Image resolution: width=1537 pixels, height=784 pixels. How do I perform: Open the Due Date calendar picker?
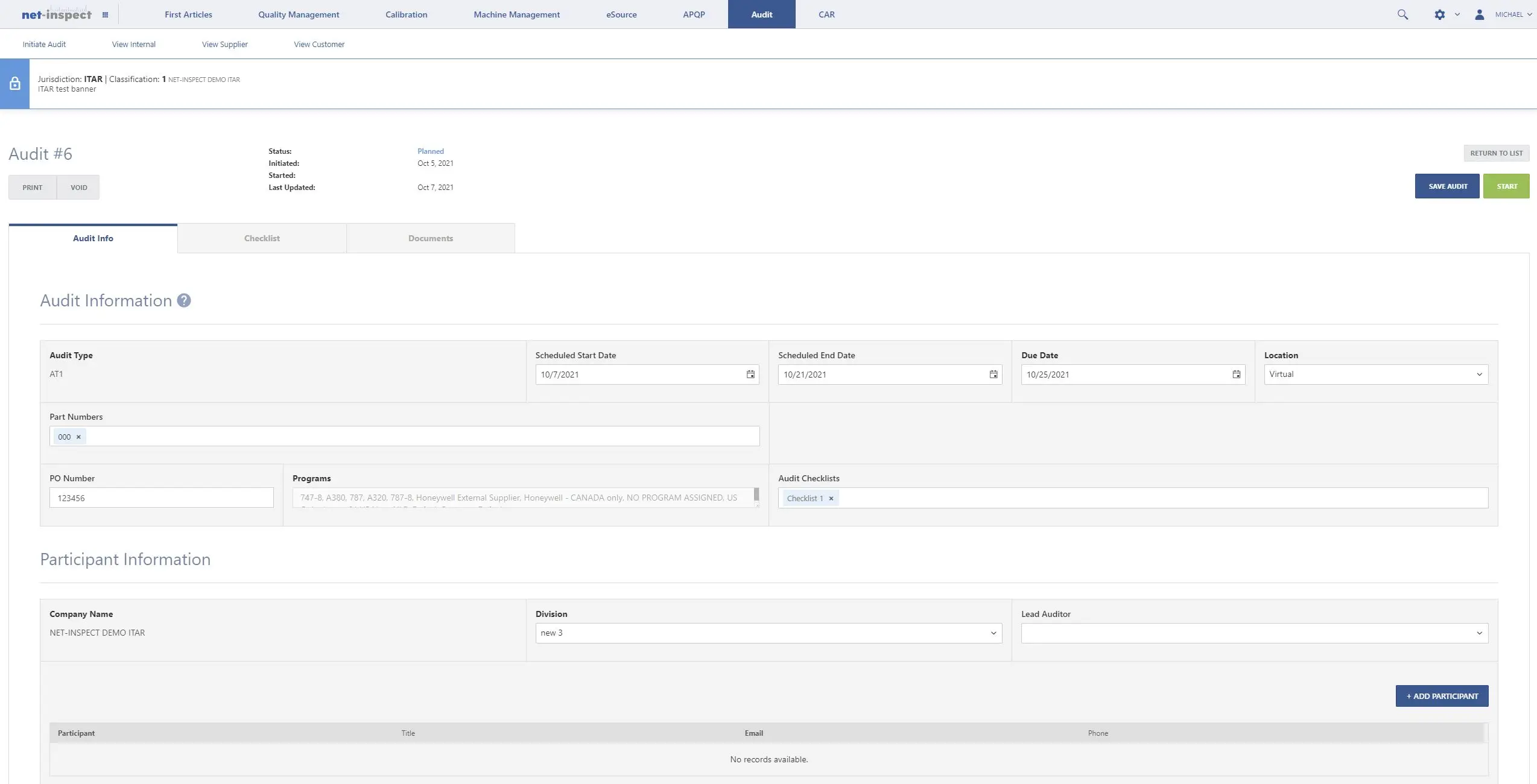pyautogui.click(x=1236, y=375)
